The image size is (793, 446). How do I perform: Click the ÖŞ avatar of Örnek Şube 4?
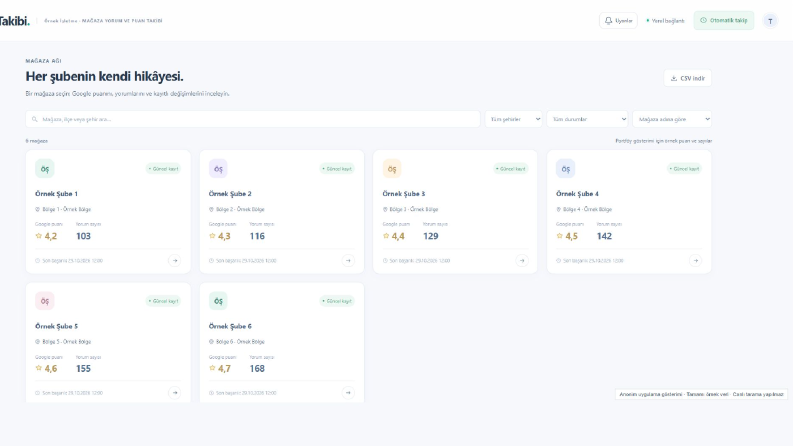[x=565, y=169]
